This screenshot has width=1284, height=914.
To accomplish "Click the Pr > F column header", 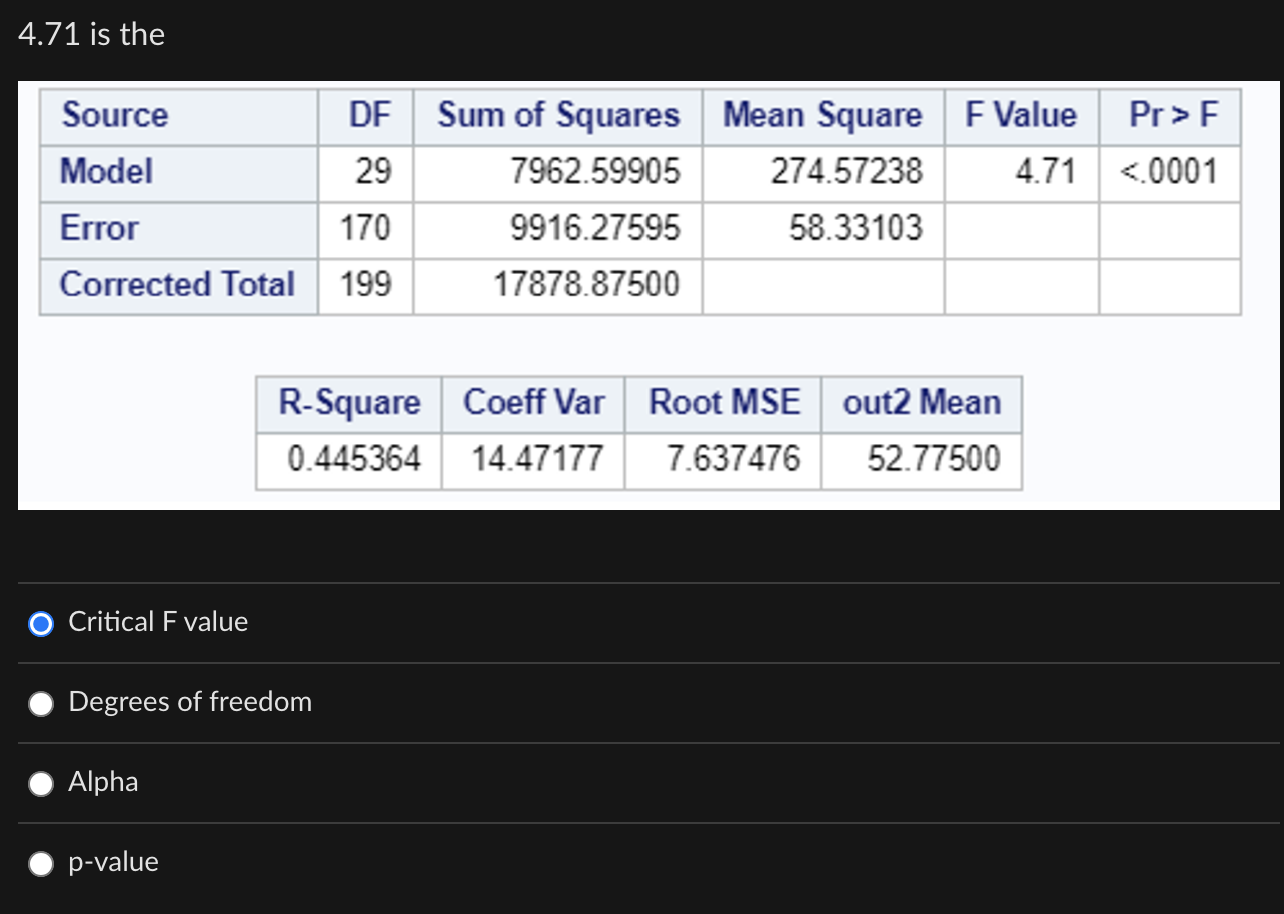I will [x=1169, y=115].
